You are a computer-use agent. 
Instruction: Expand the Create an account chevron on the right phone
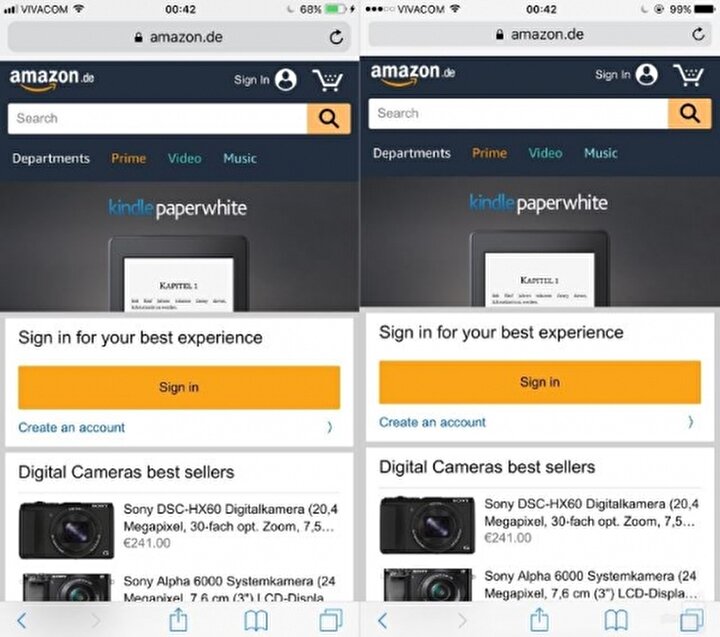pos(691,422)
